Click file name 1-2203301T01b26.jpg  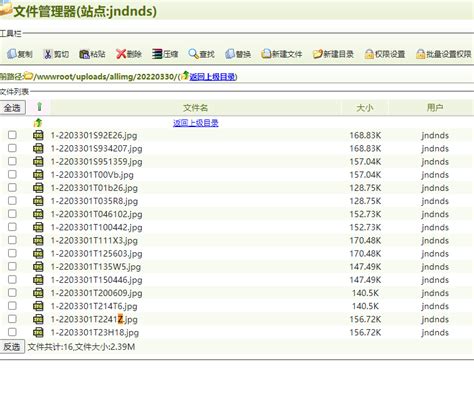coord(94,188)
